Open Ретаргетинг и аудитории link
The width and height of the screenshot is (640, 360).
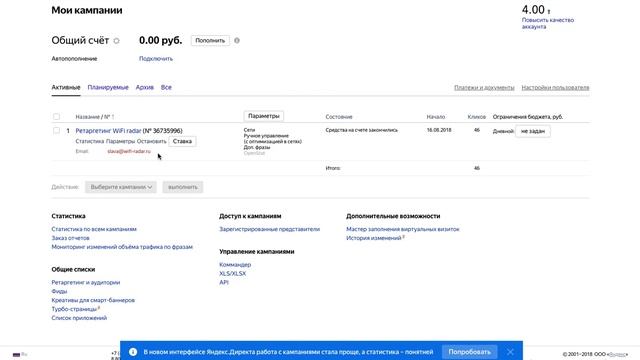(86, 282)
